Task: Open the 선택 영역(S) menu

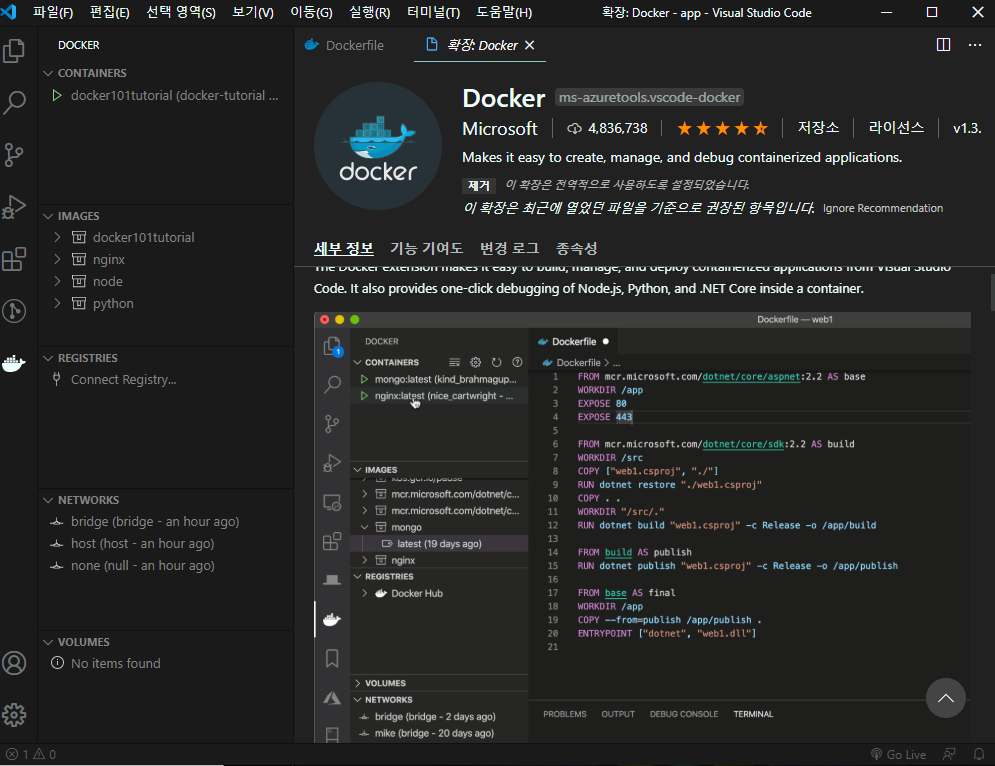Action: point(181,12)
